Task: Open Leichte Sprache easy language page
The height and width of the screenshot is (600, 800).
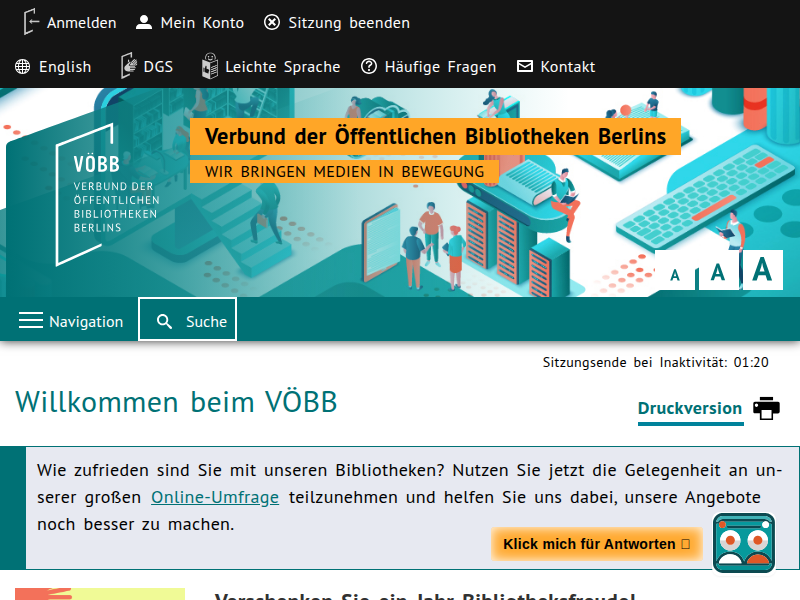Action: [271, 67]
